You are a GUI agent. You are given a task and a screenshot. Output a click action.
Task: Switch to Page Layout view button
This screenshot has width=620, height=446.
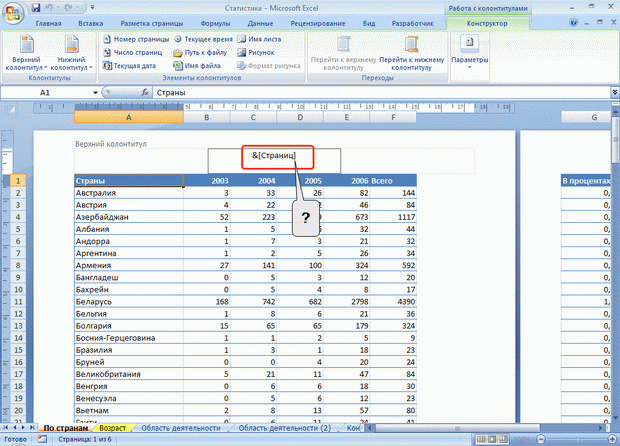[x=492, y=439]
